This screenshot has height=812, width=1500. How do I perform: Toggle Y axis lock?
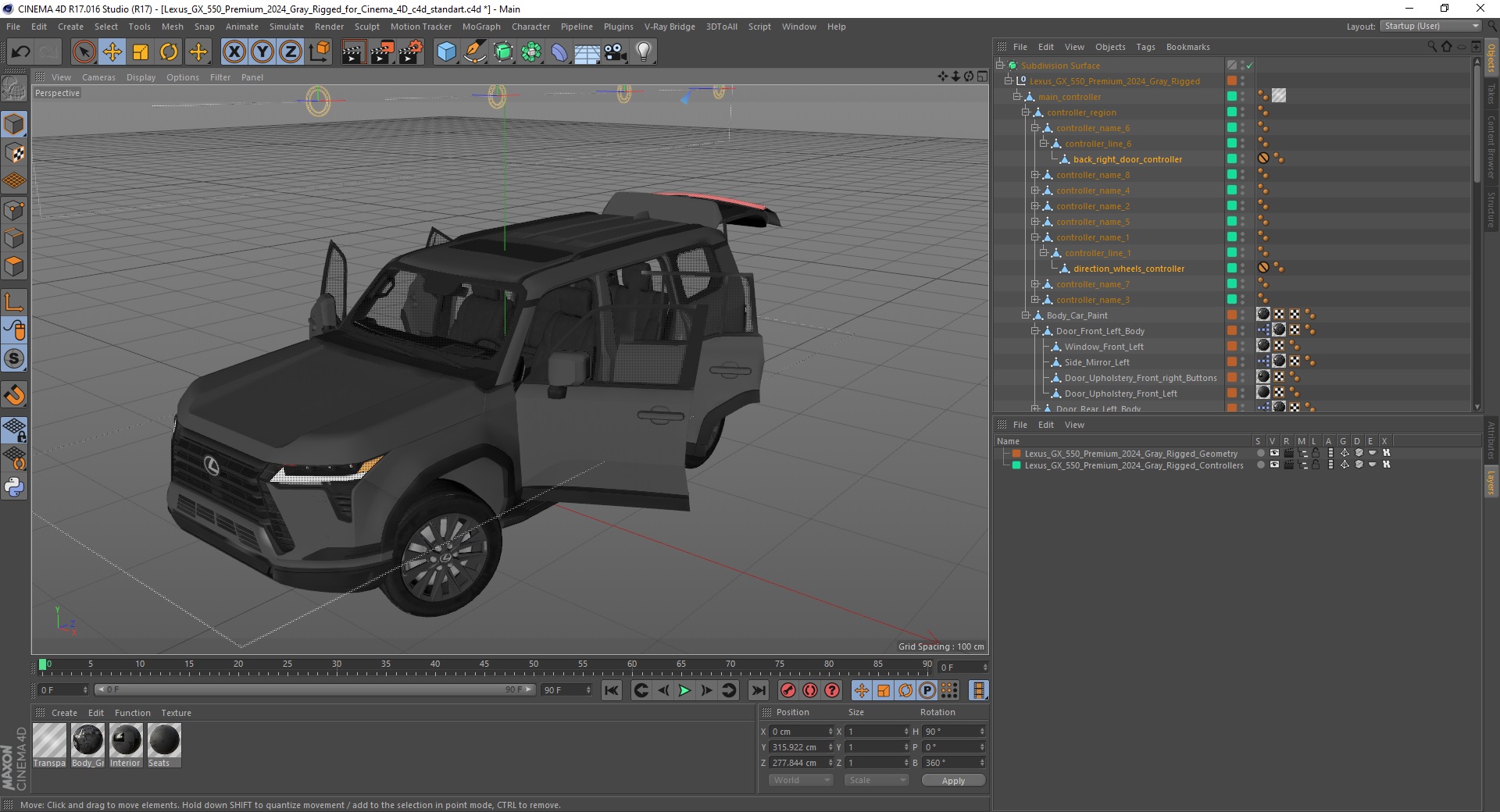tap(262, 52)
